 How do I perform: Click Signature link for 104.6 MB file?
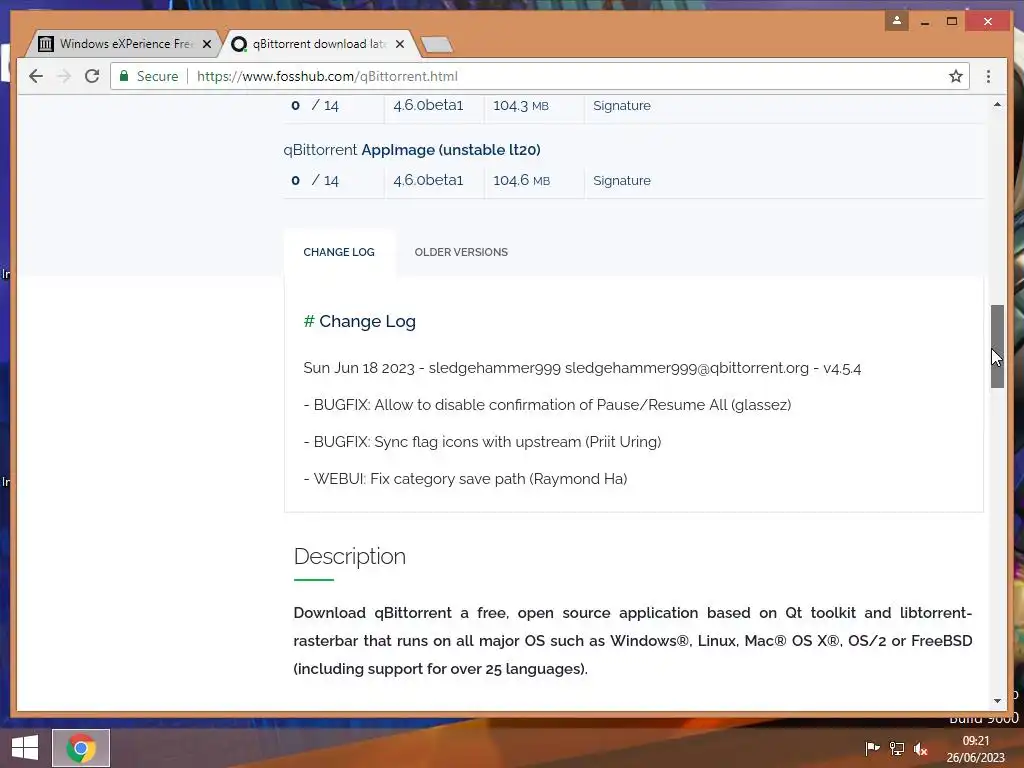point(622,180)
